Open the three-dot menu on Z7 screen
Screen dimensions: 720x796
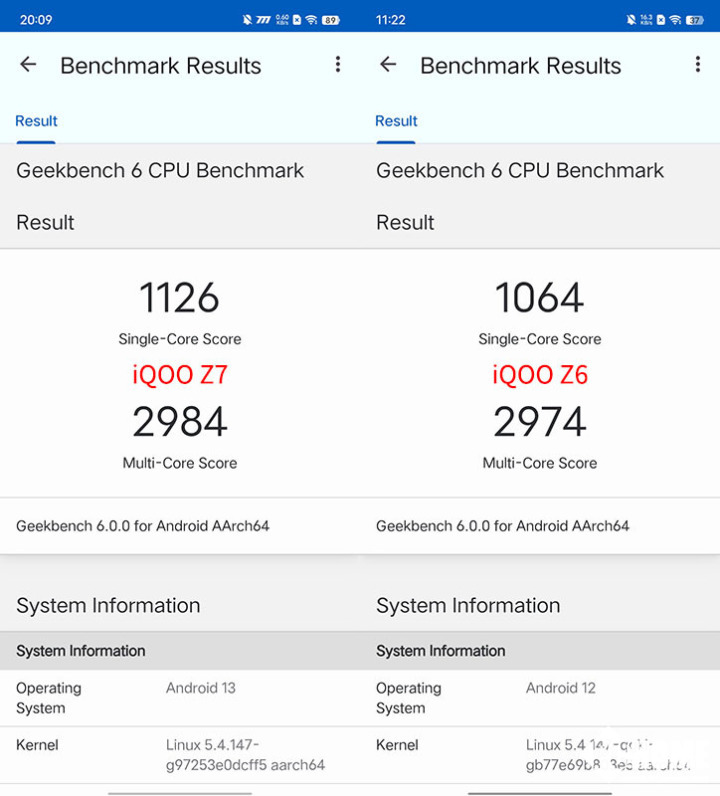tap(338, 65)
